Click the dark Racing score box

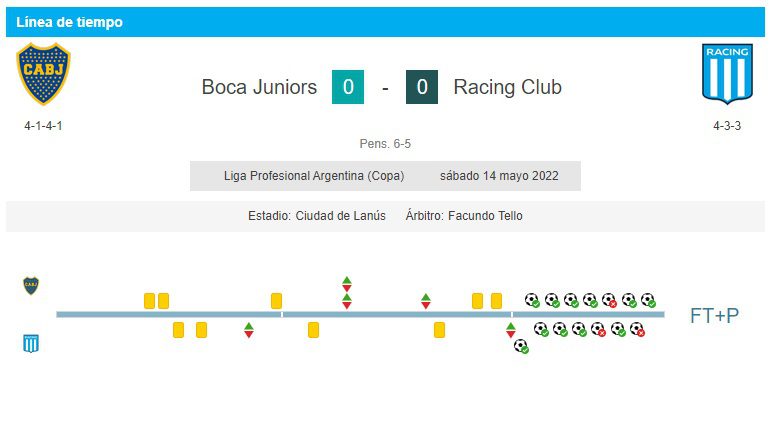point(422,87)
